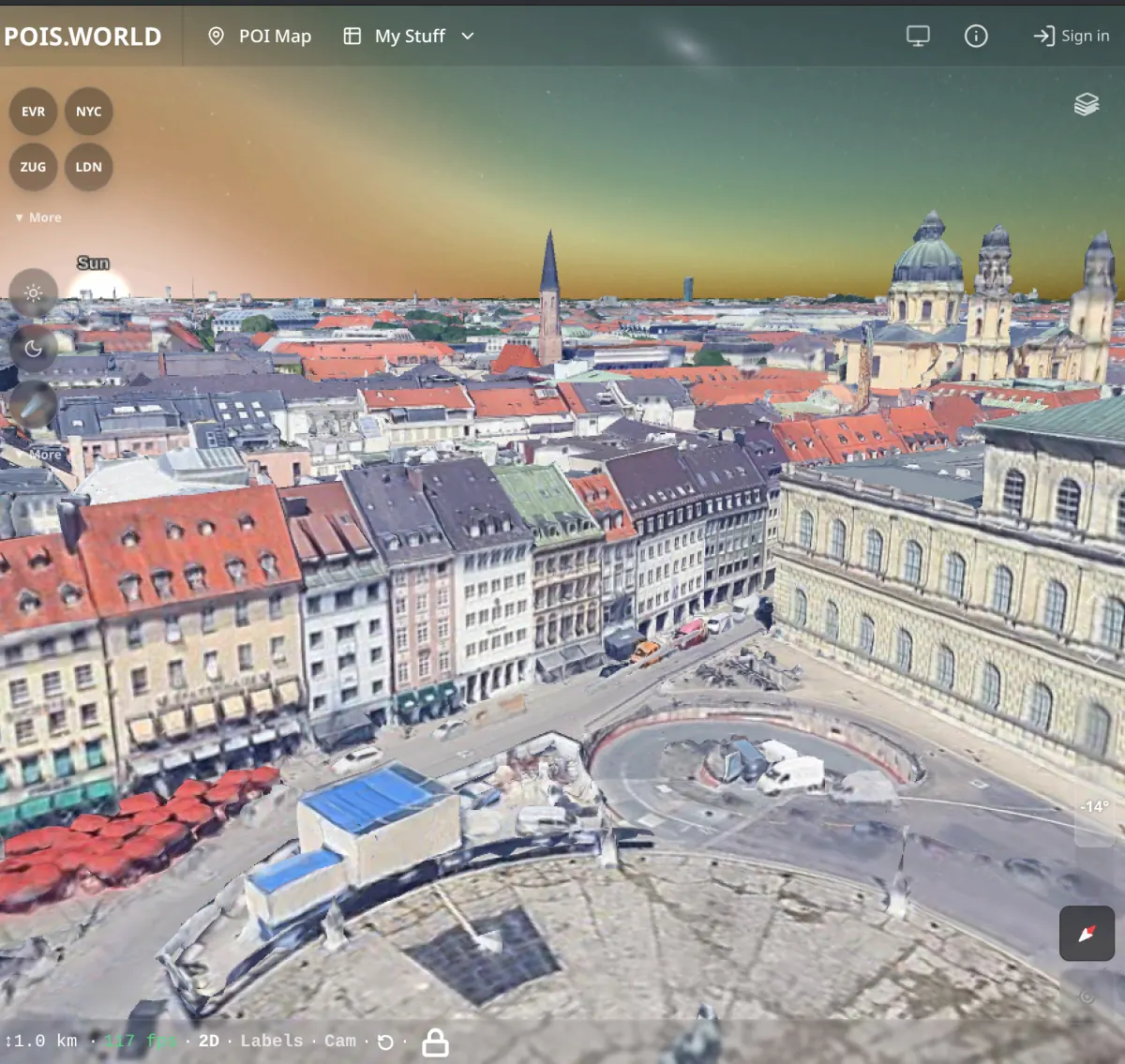Click the locate target icon below compass

click(1087, 997)
